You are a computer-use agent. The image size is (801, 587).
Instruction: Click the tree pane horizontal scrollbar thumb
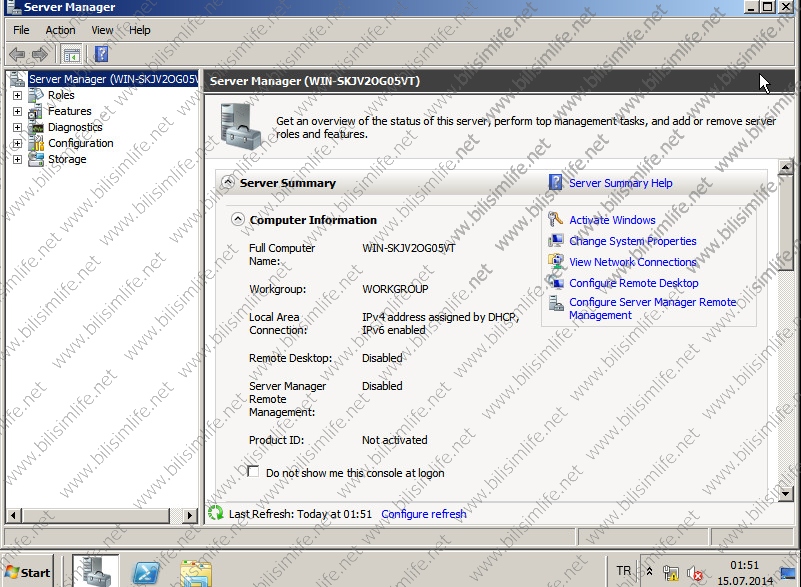point(96,515)
